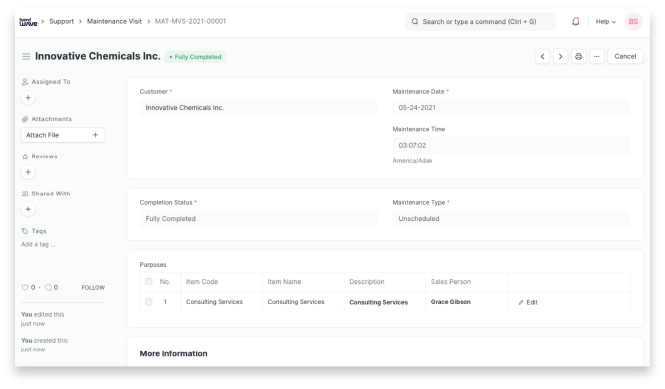665x389 pixels.
Task: Expand More Information section
Action: [x=173, y=353]
